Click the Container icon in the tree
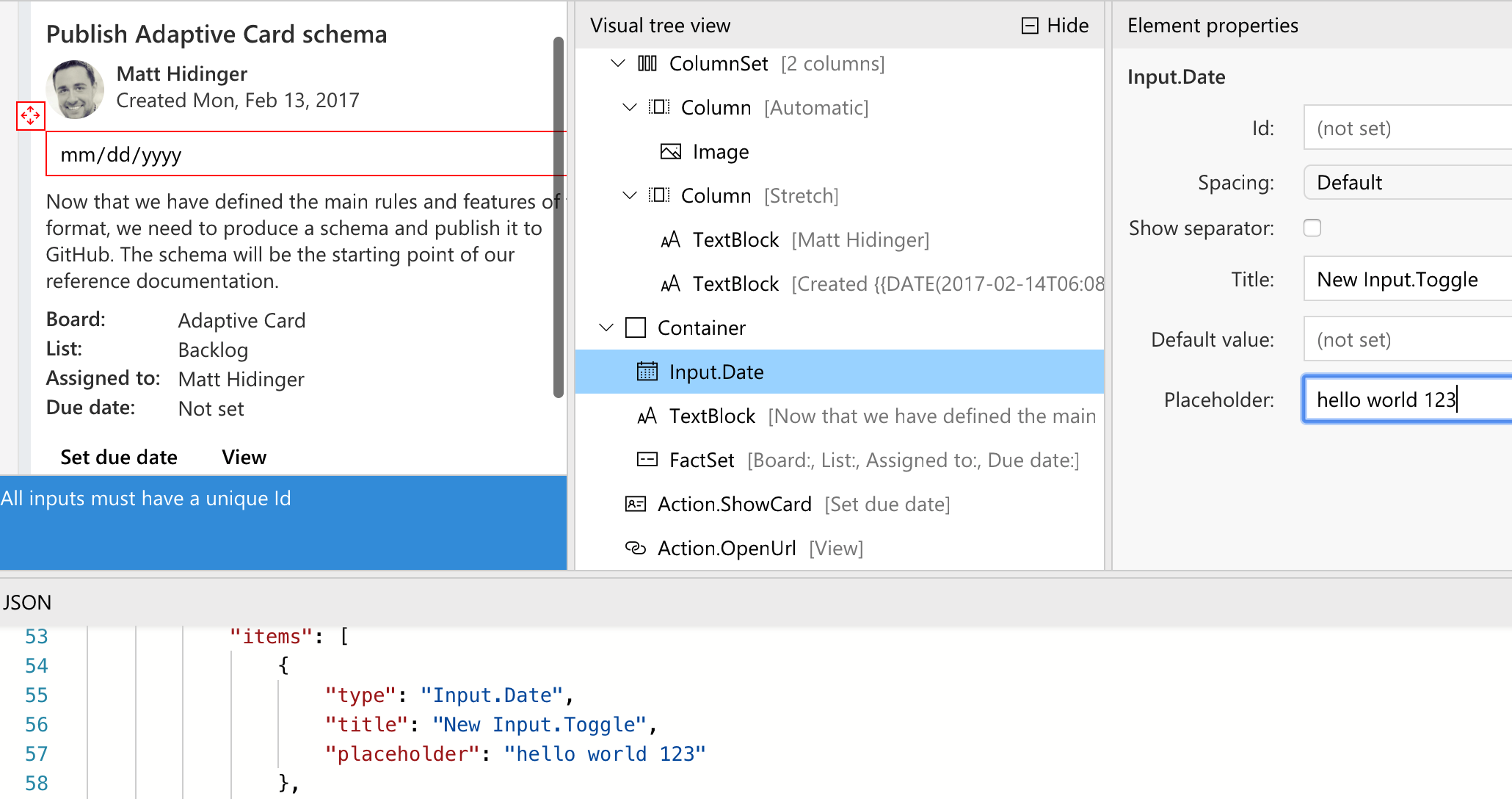 pos(636,328)
